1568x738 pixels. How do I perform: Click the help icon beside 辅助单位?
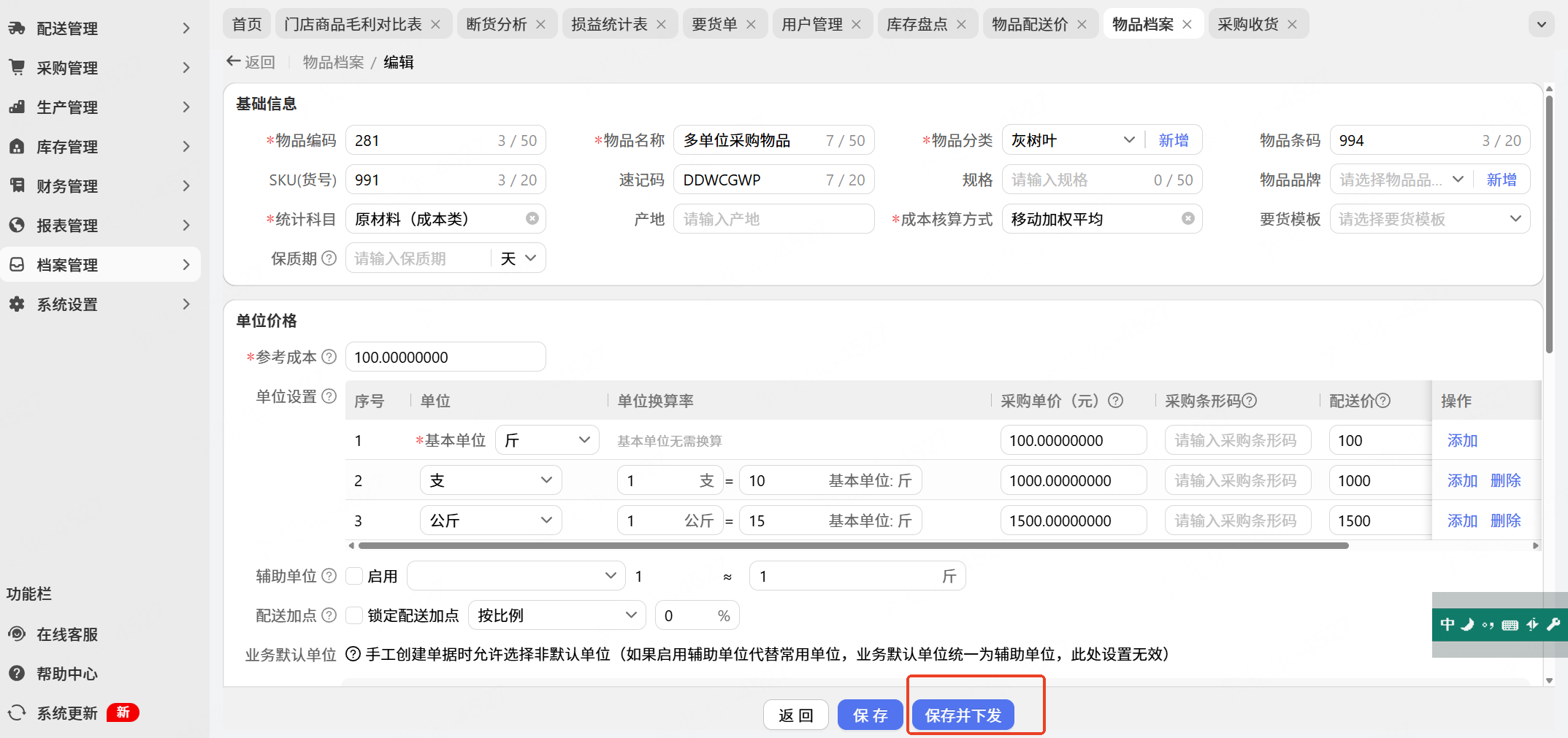(329, 576)
